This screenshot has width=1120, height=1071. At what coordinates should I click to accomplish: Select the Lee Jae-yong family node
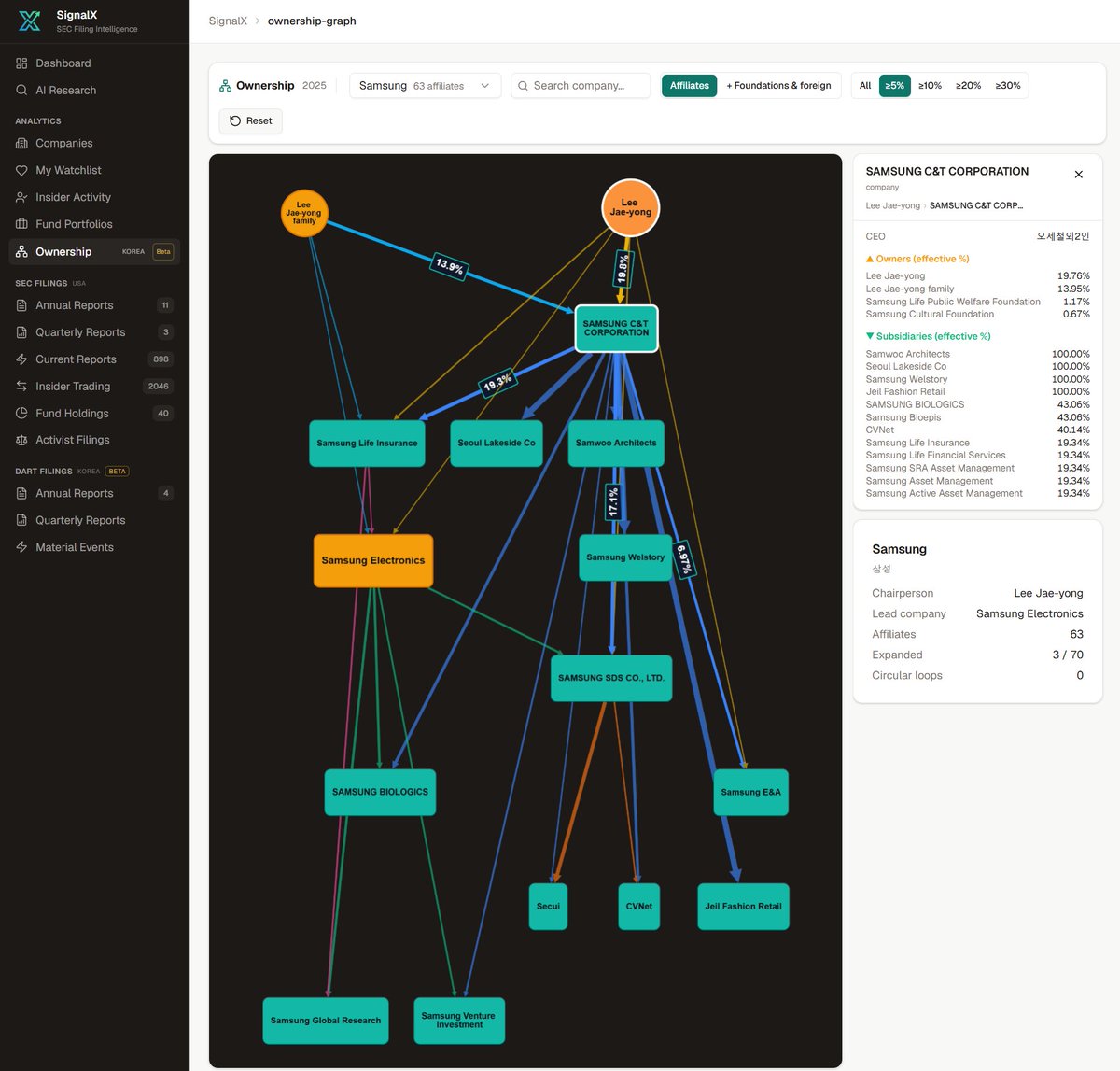(x=304, y=214)
